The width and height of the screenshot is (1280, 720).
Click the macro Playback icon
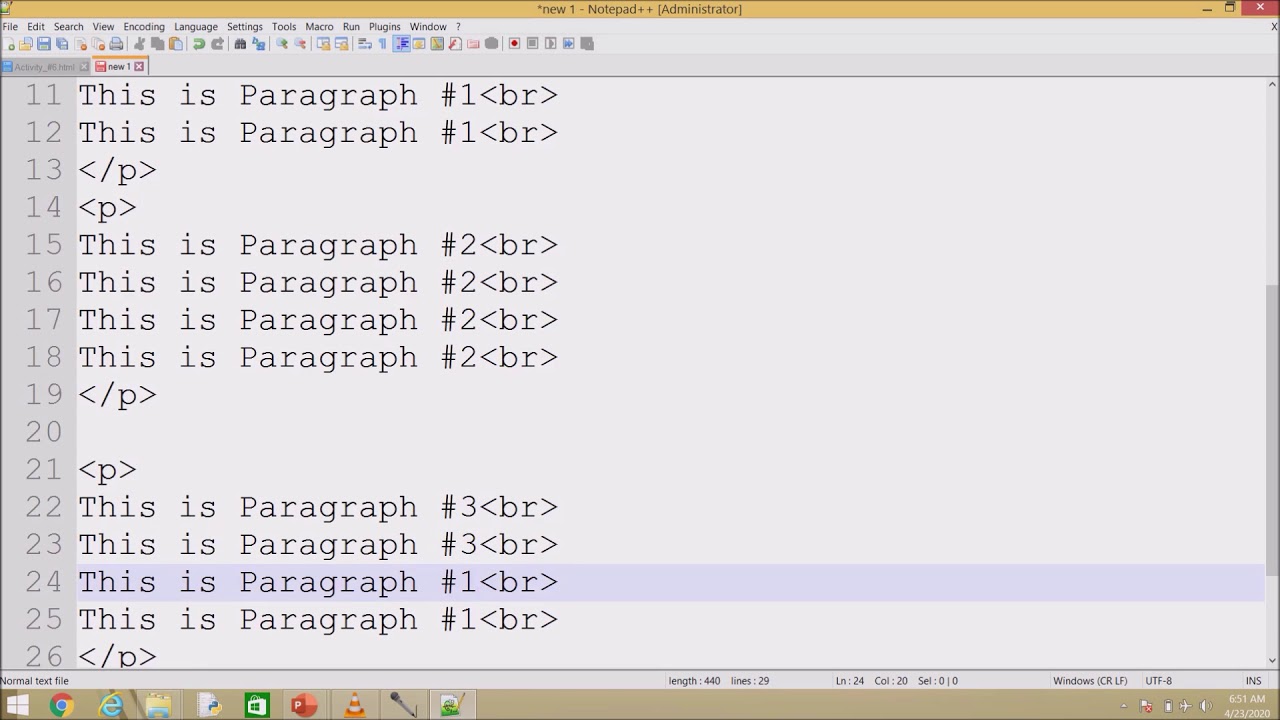550,44
